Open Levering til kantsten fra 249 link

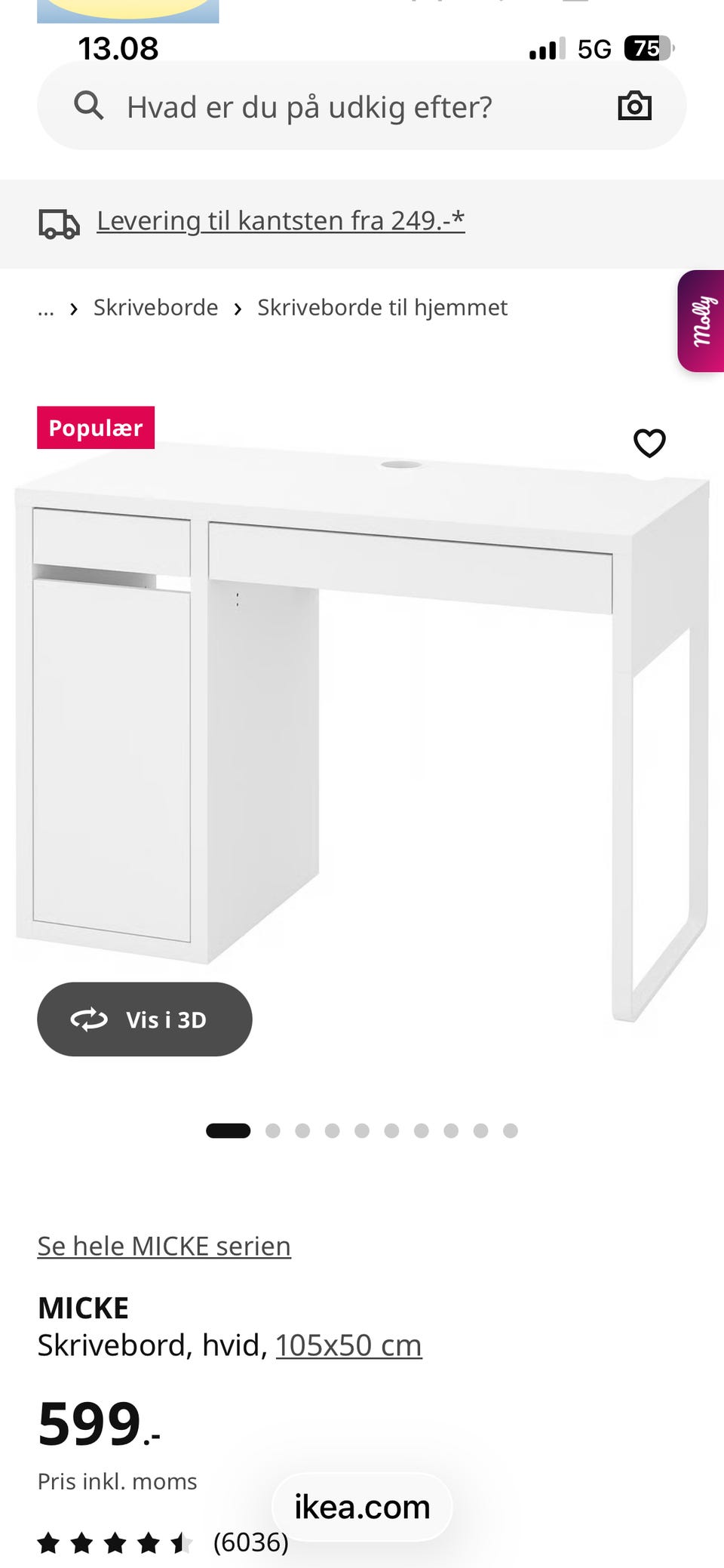click(281, 221)
